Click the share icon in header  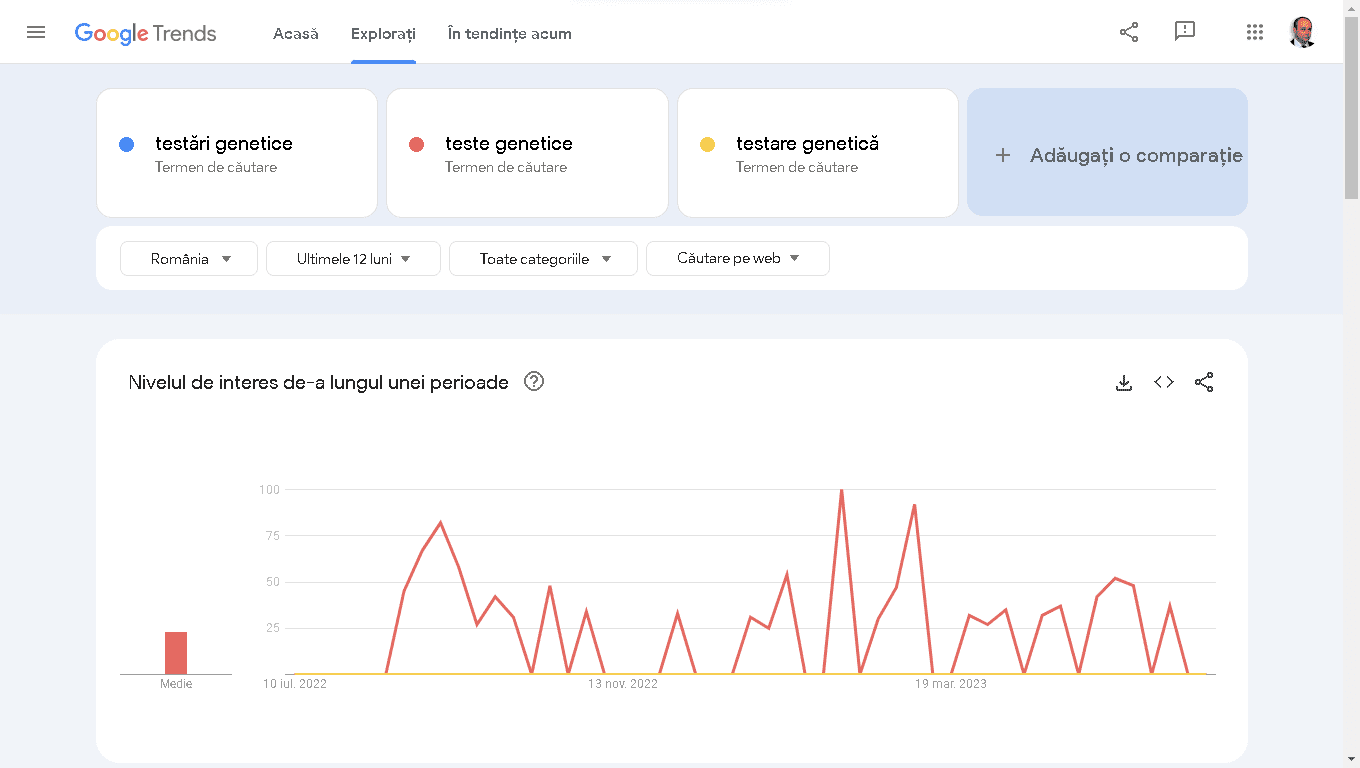pyautogui.click(x=1129, y=32)
